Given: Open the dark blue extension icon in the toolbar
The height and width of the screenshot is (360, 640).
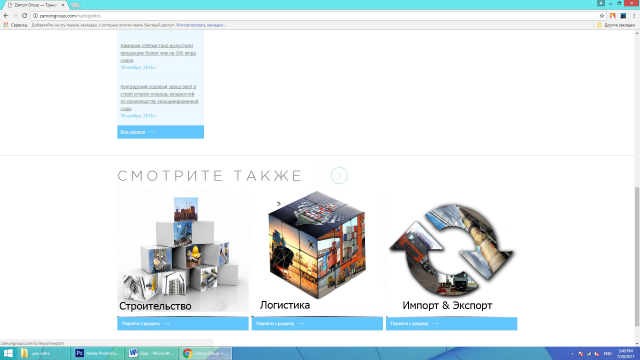Looking at the screenshot, I should (x=623, y=16).
